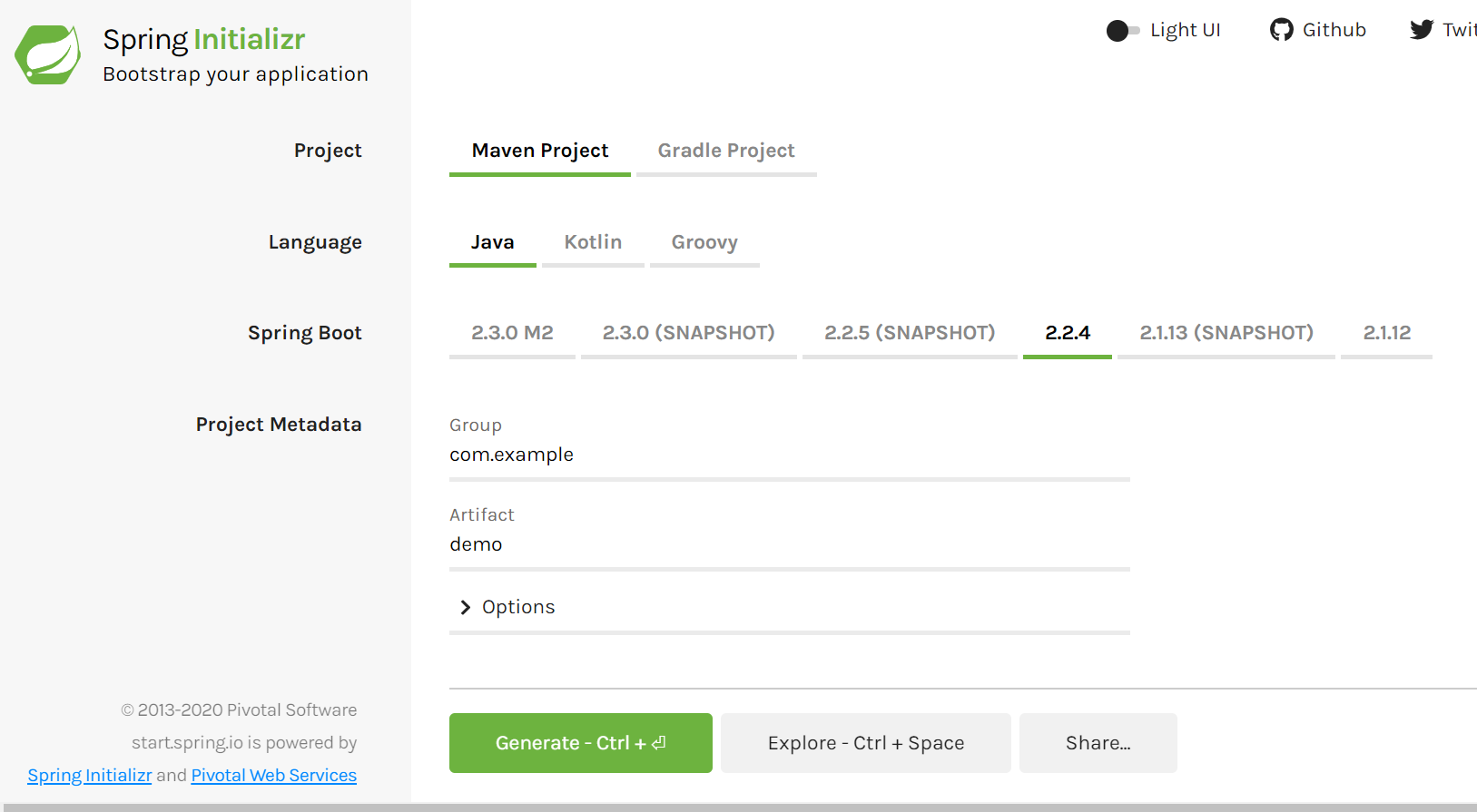The height and width of the screenshot is (812, 1477).
Task: Open the Share... dialog button
Action: pos(1098,743)
